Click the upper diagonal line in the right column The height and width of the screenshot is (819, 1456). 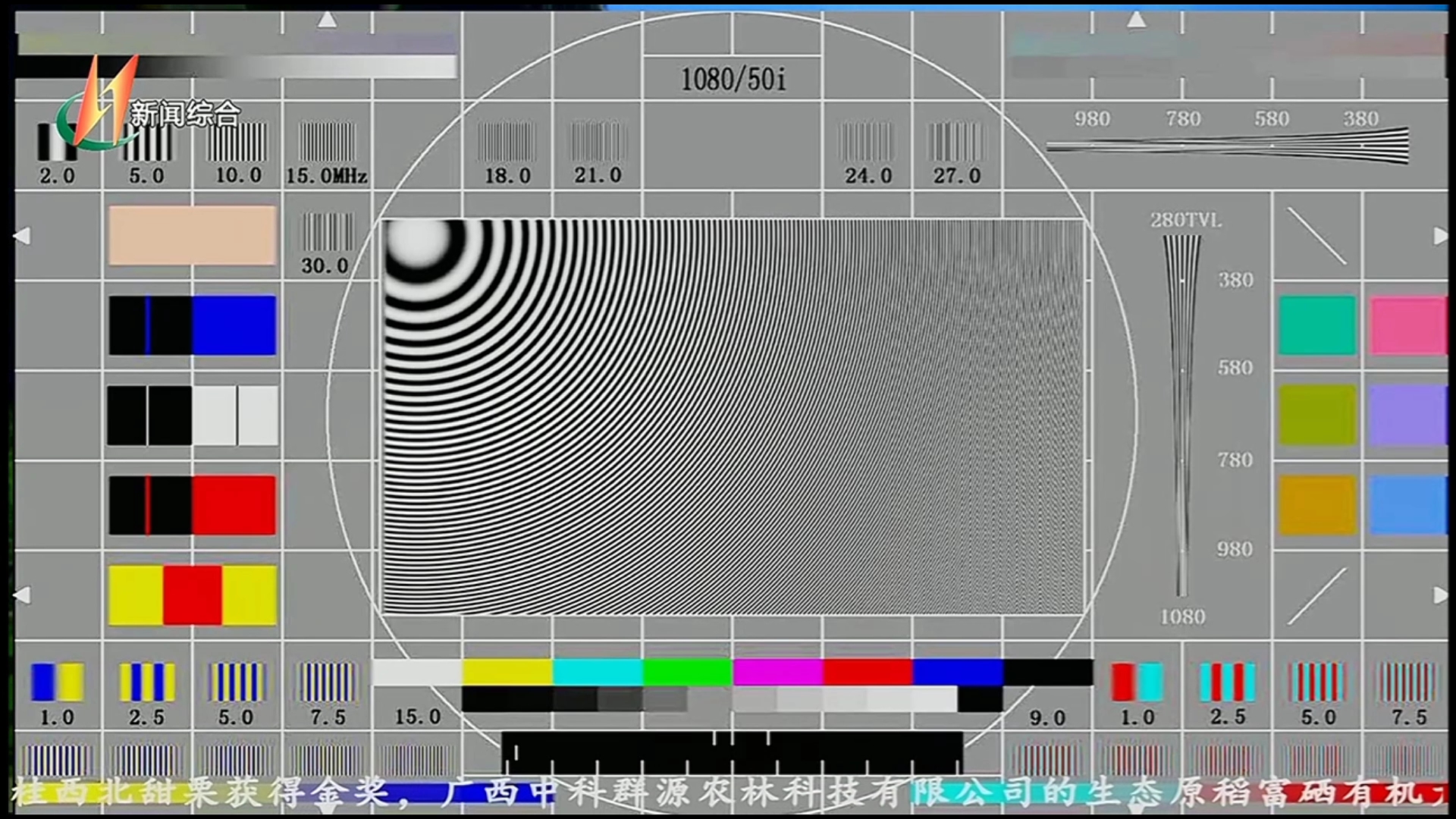(1317, 236)
